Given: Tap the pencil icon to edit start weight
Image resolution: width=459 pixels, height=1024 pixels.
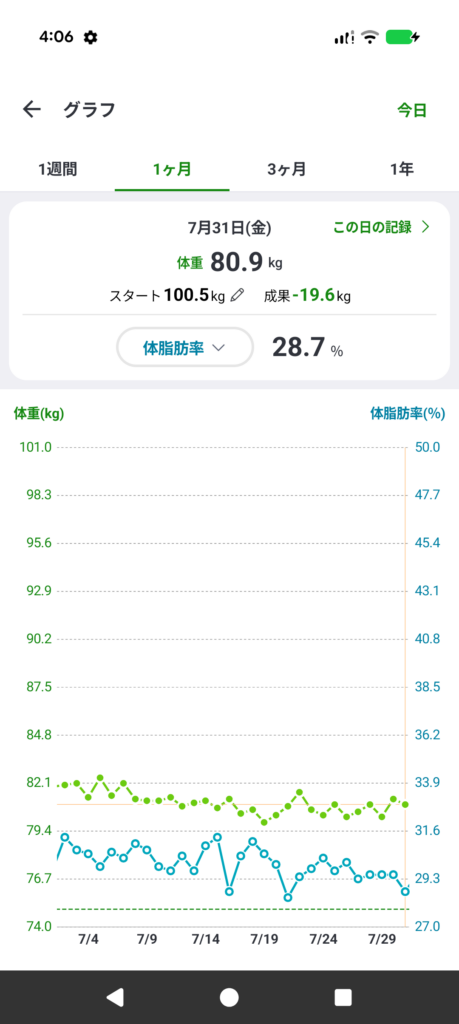Looking at the screenshot, I should pos(238,296).
